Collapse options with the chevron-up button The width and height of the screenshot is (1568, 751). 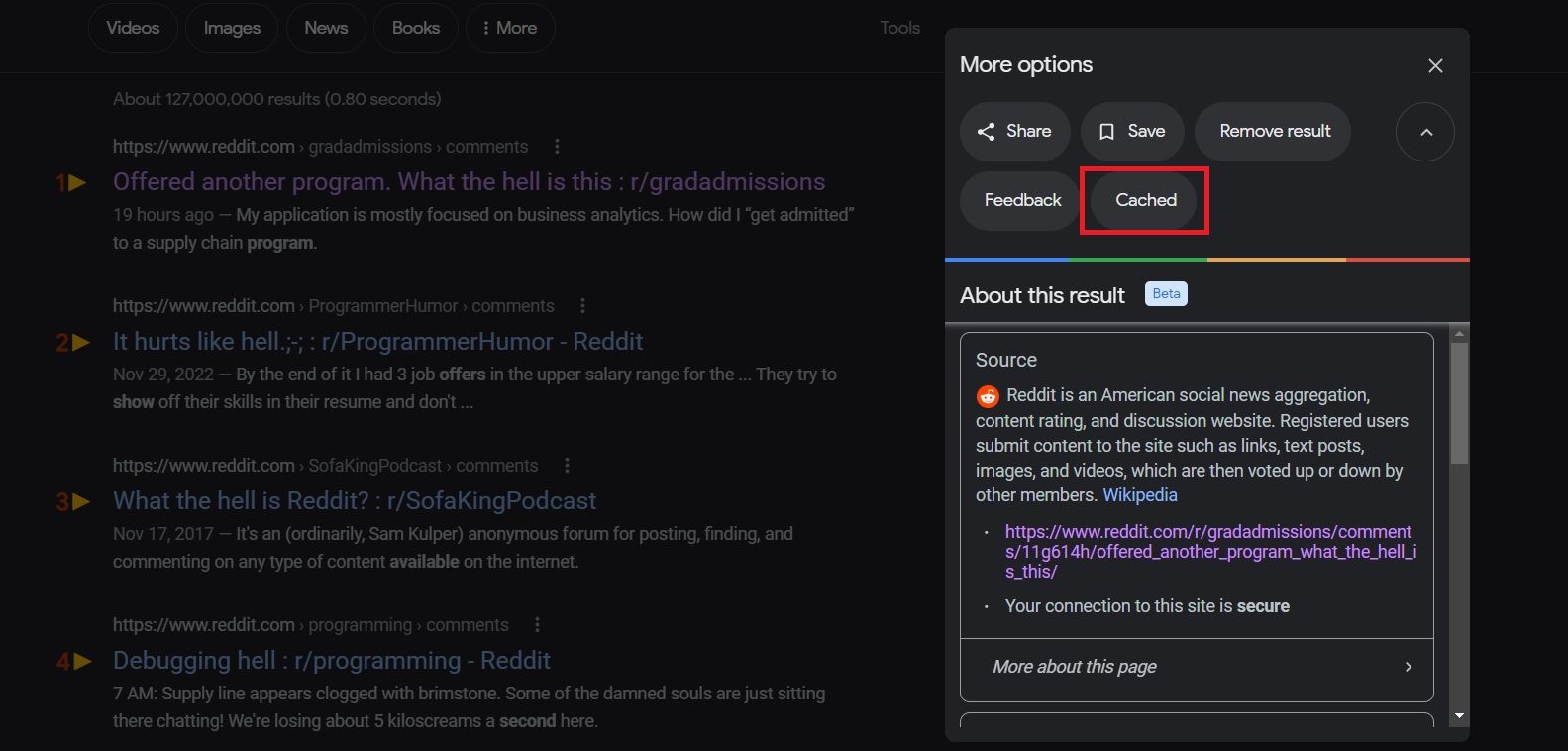point(1425,132)
